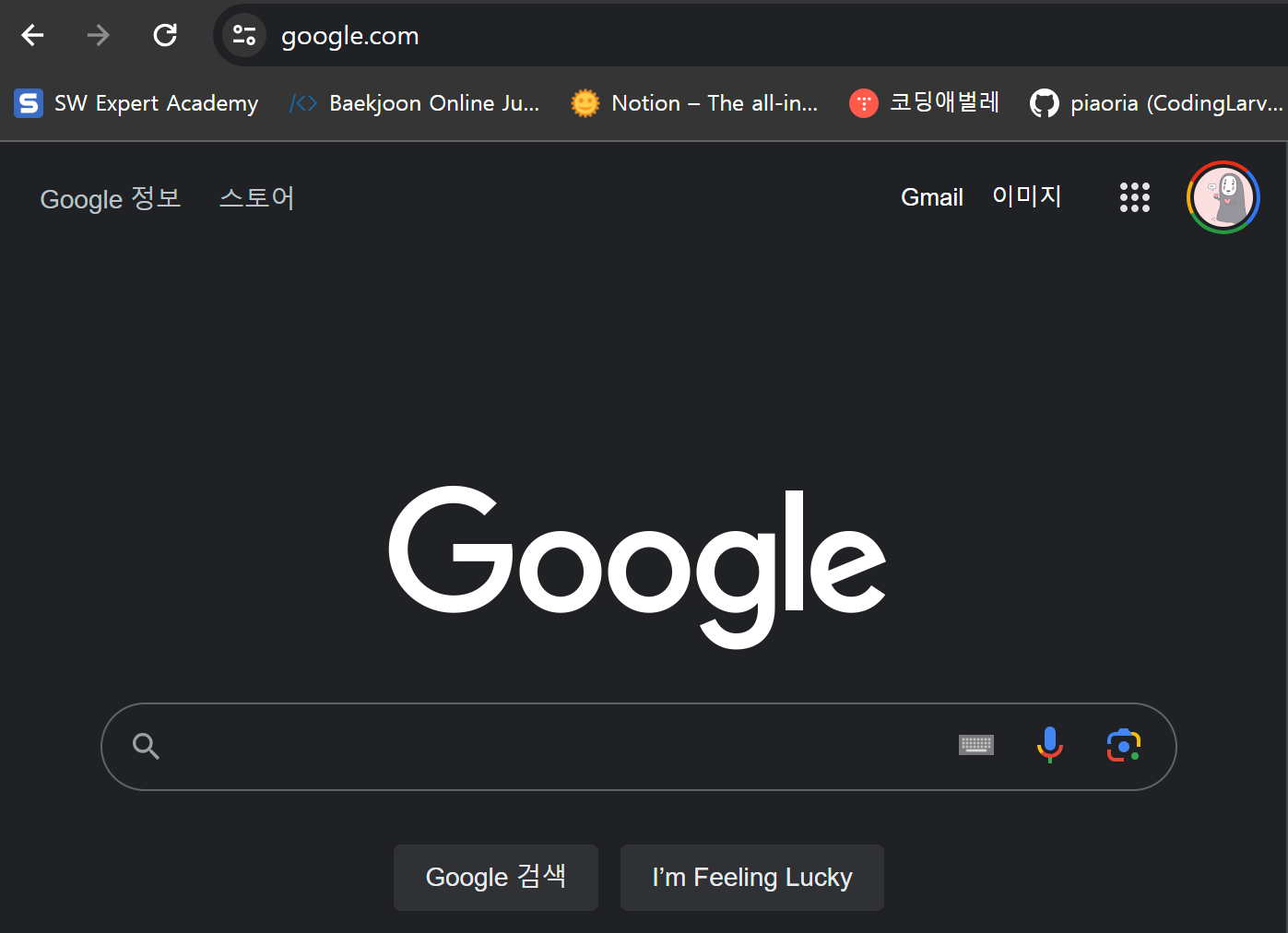1288x933 pixels.
Task: Open the site information icon in address bar
Action: click(244, 35)
